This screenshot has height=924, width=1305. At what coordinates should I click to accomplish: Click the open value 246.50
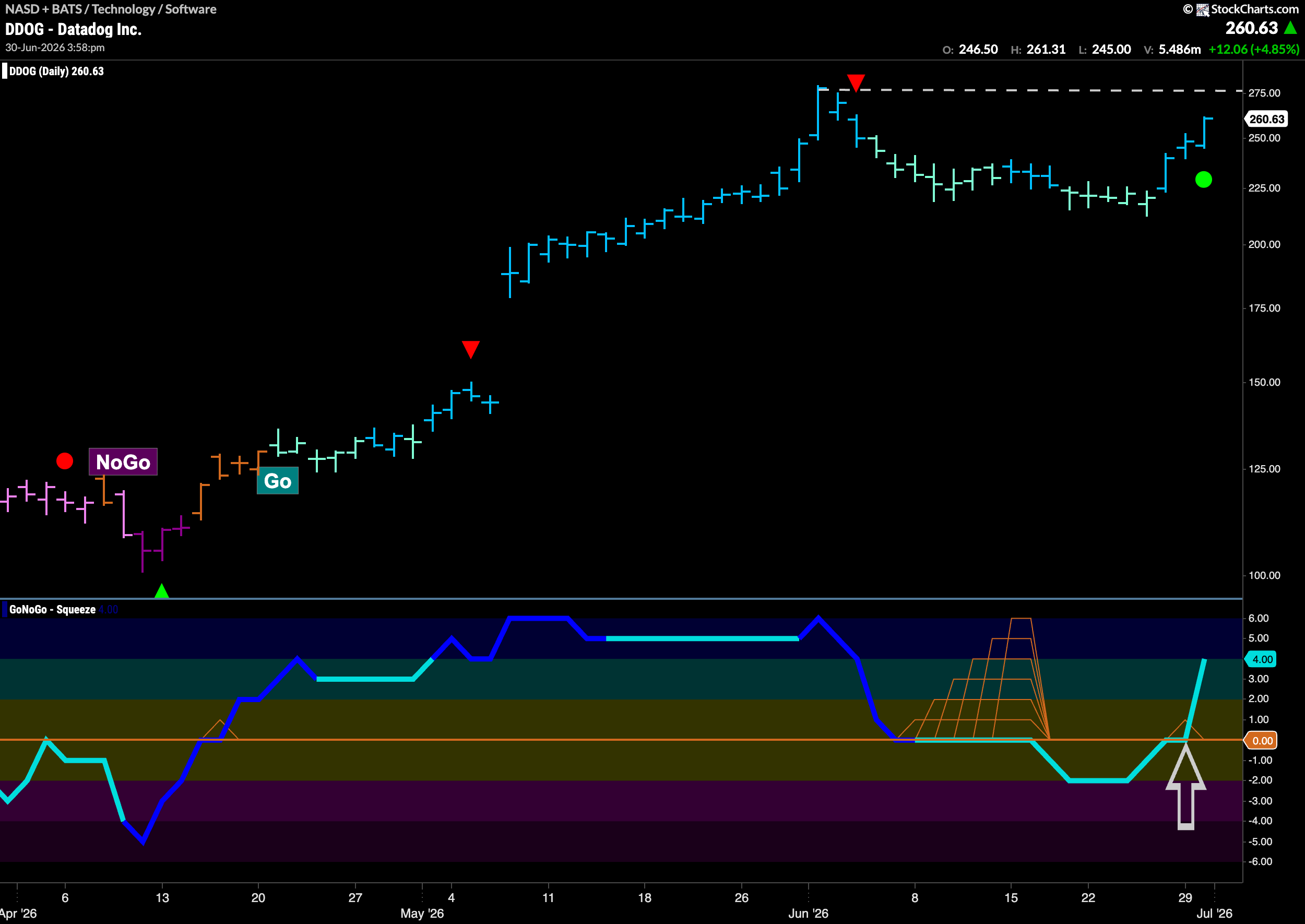click(x=978, y=50)
